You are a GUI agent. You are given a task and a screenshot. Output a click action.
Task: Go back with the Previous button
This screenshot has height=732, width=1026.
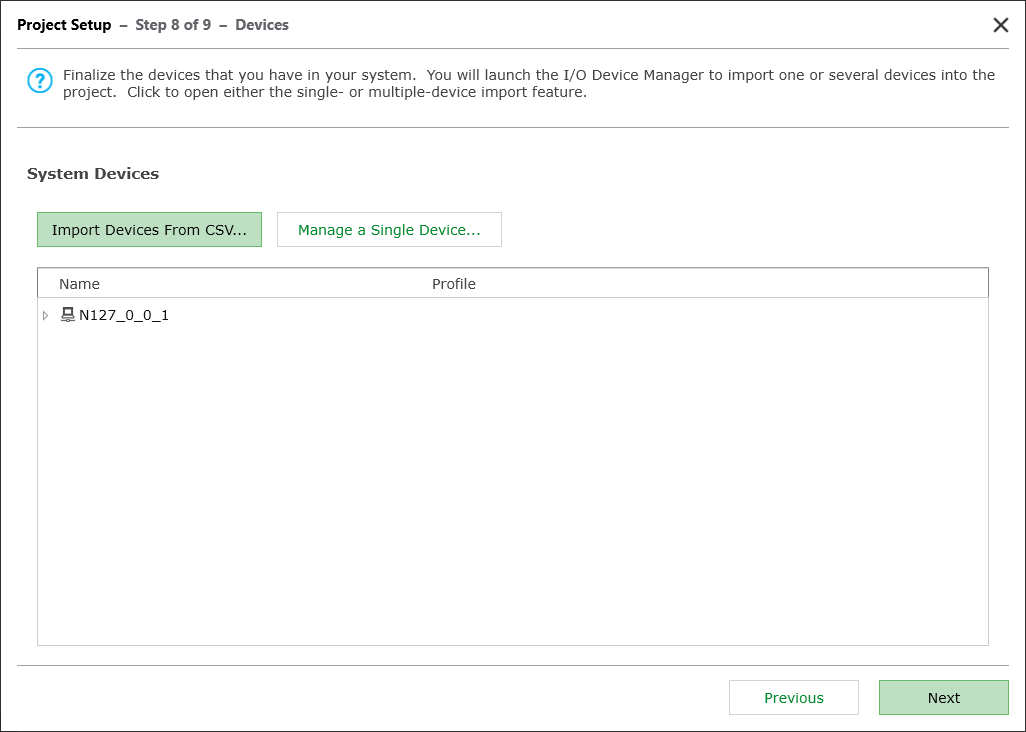(x=794, y=697)
